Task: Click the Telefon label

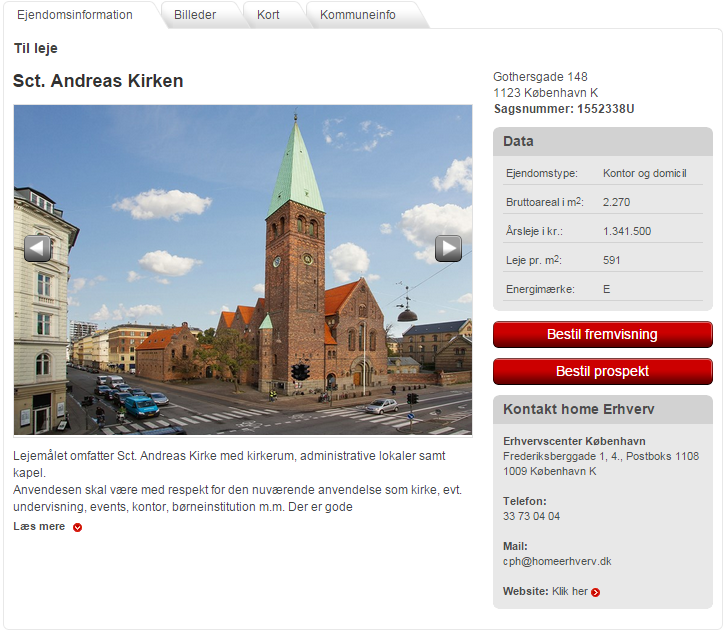Action: [x=525, y=501]
